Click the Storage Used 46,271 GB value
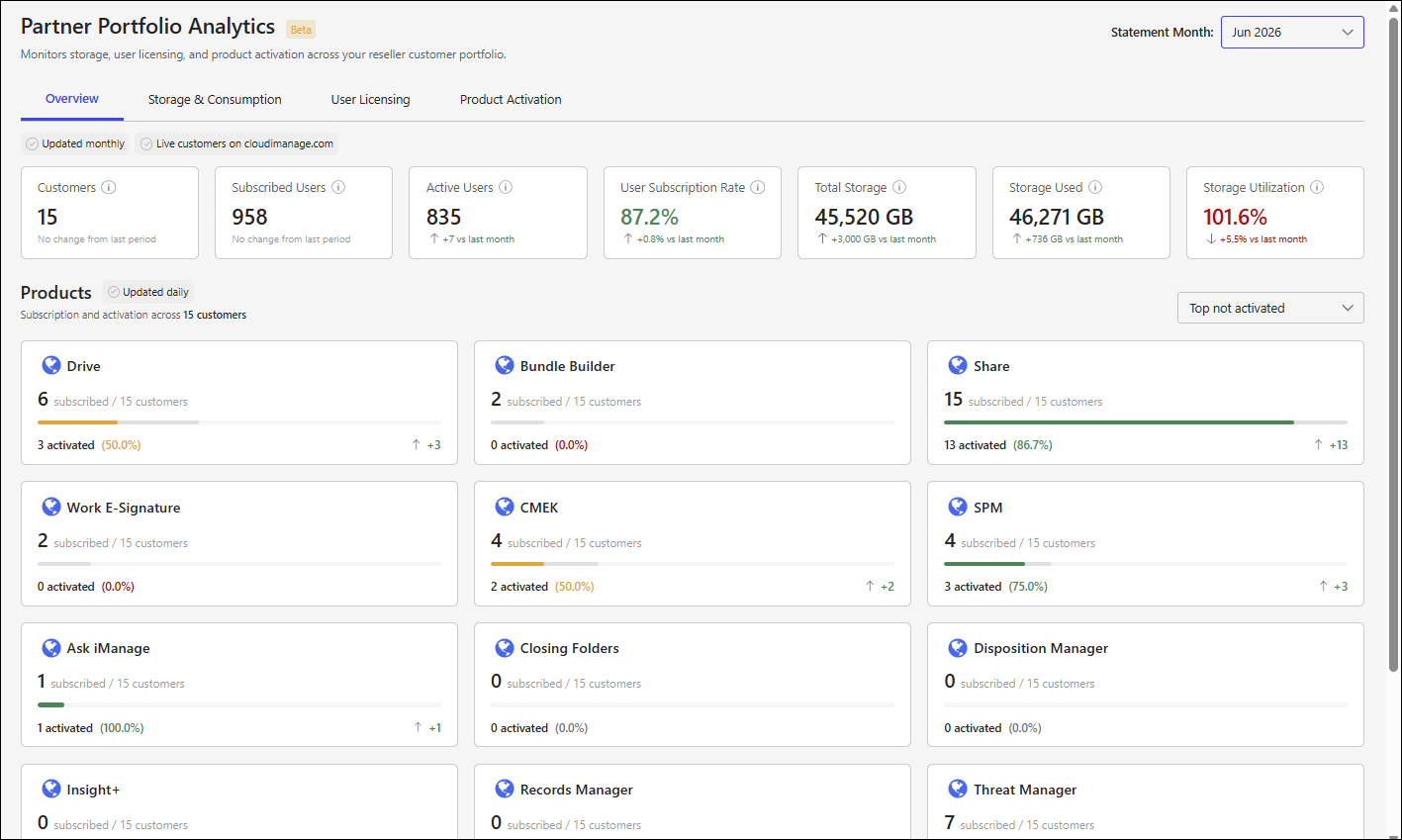The height and width of the screenshot is (840, 1402). [x=1057, y=217]
